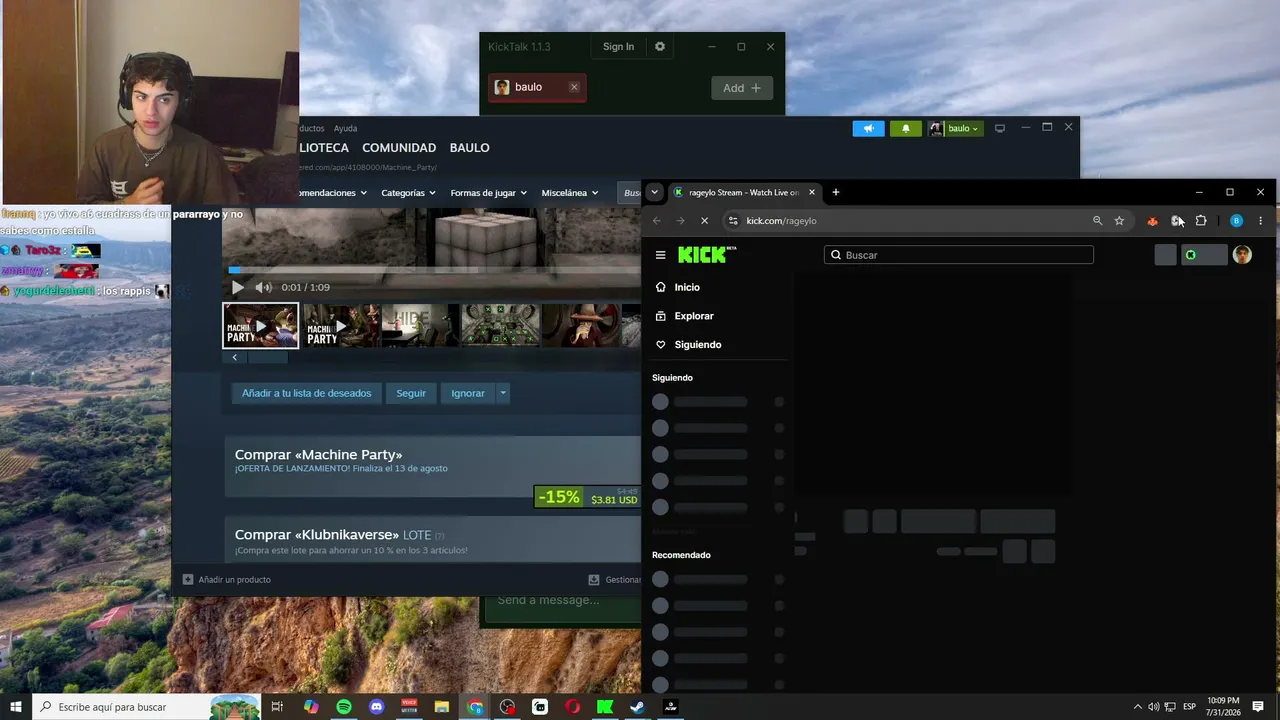Click the left arrow of thumbnail scrollbar
Viewport: 1280px width, 720px height.
pyautogui.click(x=235, y=357)
